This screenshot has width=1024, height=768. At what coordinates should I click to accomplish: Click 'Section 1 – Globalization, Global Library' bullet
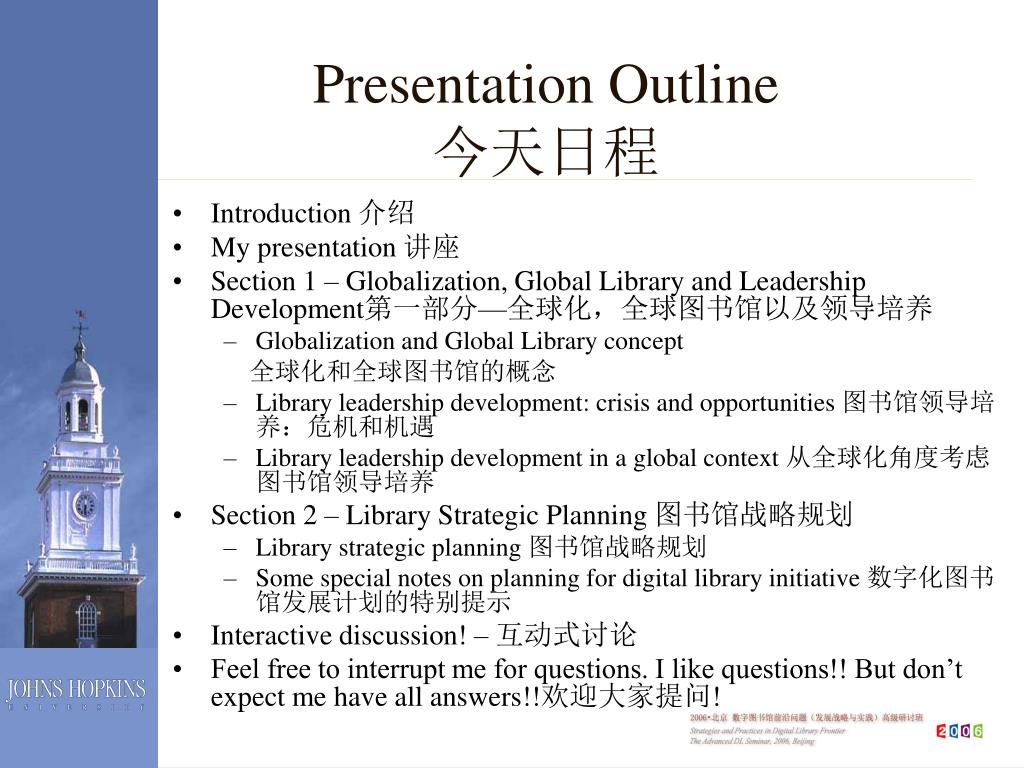tap(571, 295)
